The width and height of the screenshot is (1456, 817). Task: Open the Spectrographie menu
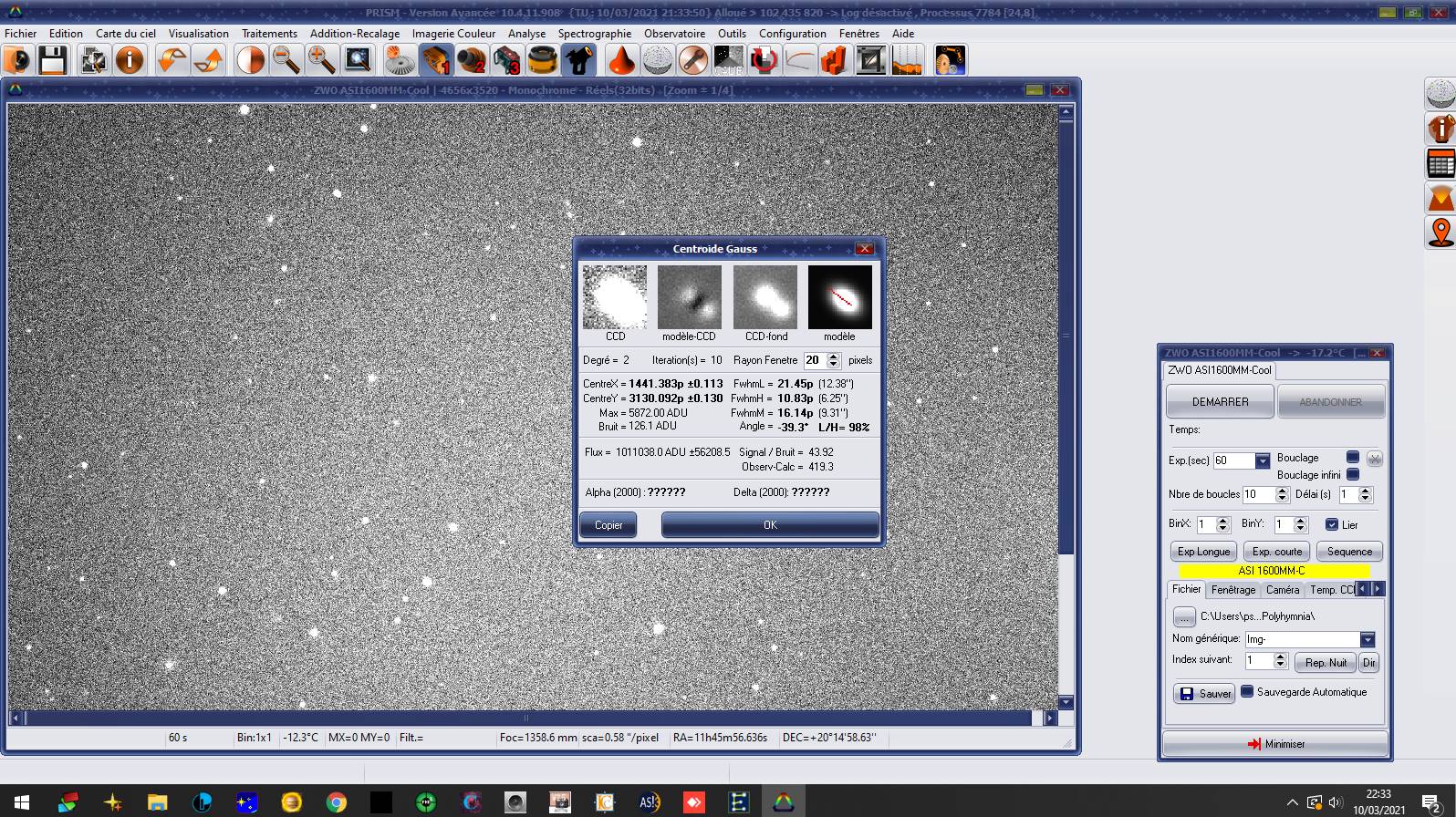(594, 34)
